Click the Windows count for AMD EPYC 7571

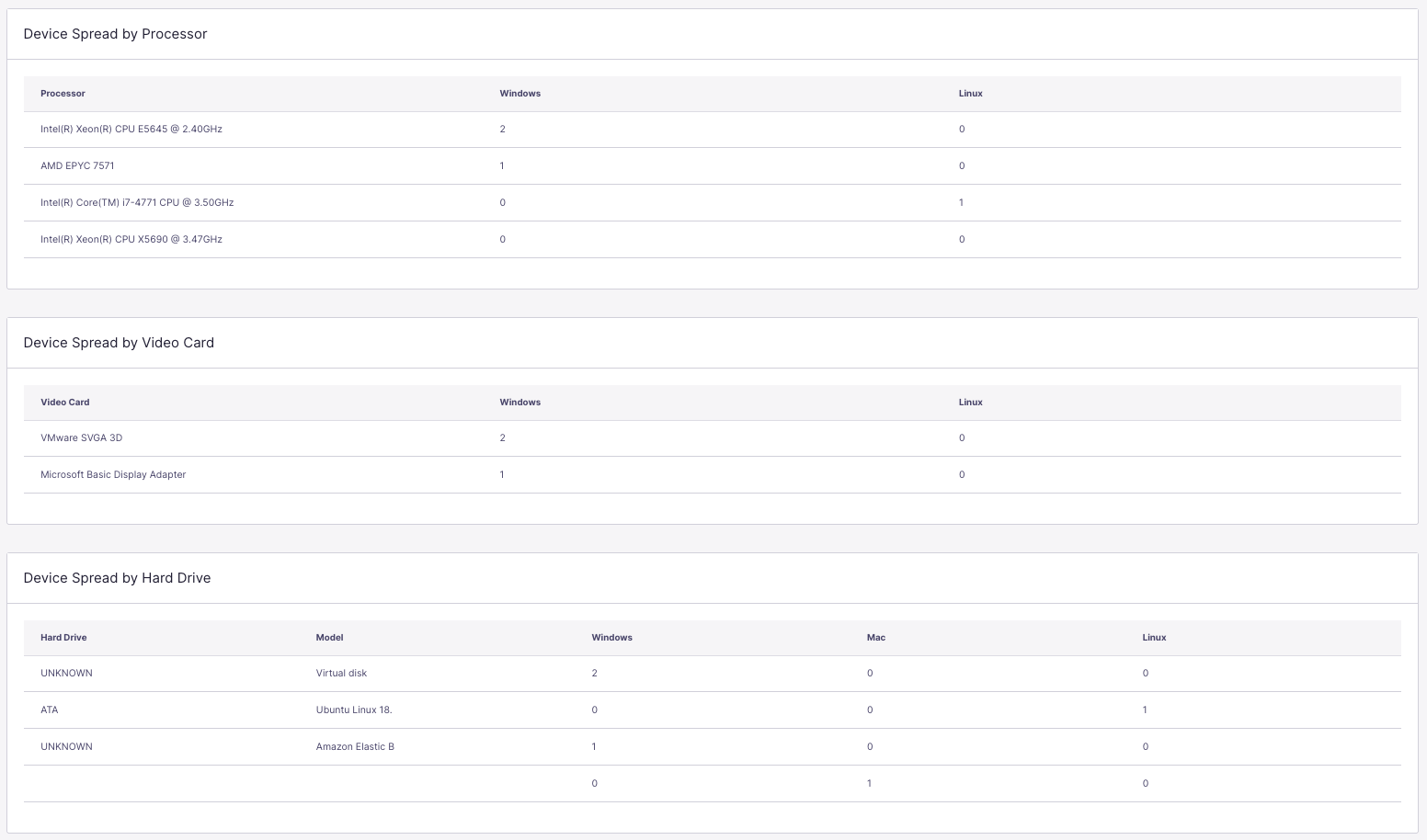tap(502, 165)
